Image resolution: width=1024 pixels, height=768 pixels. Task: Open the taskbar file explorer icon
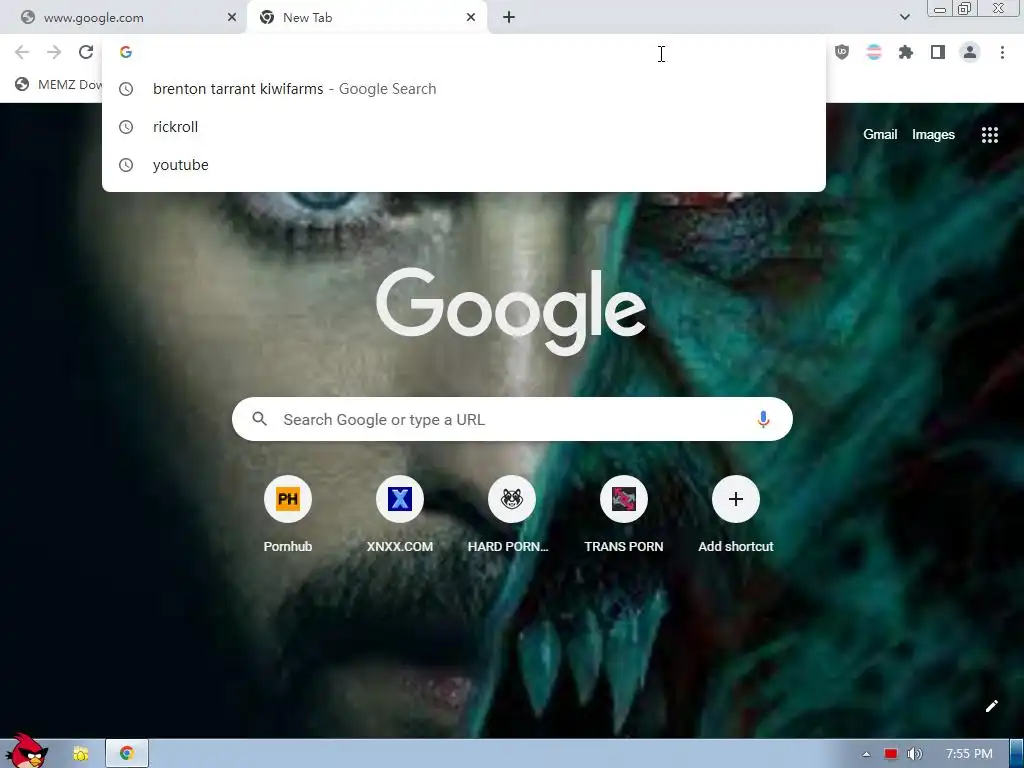coord(81,754)
